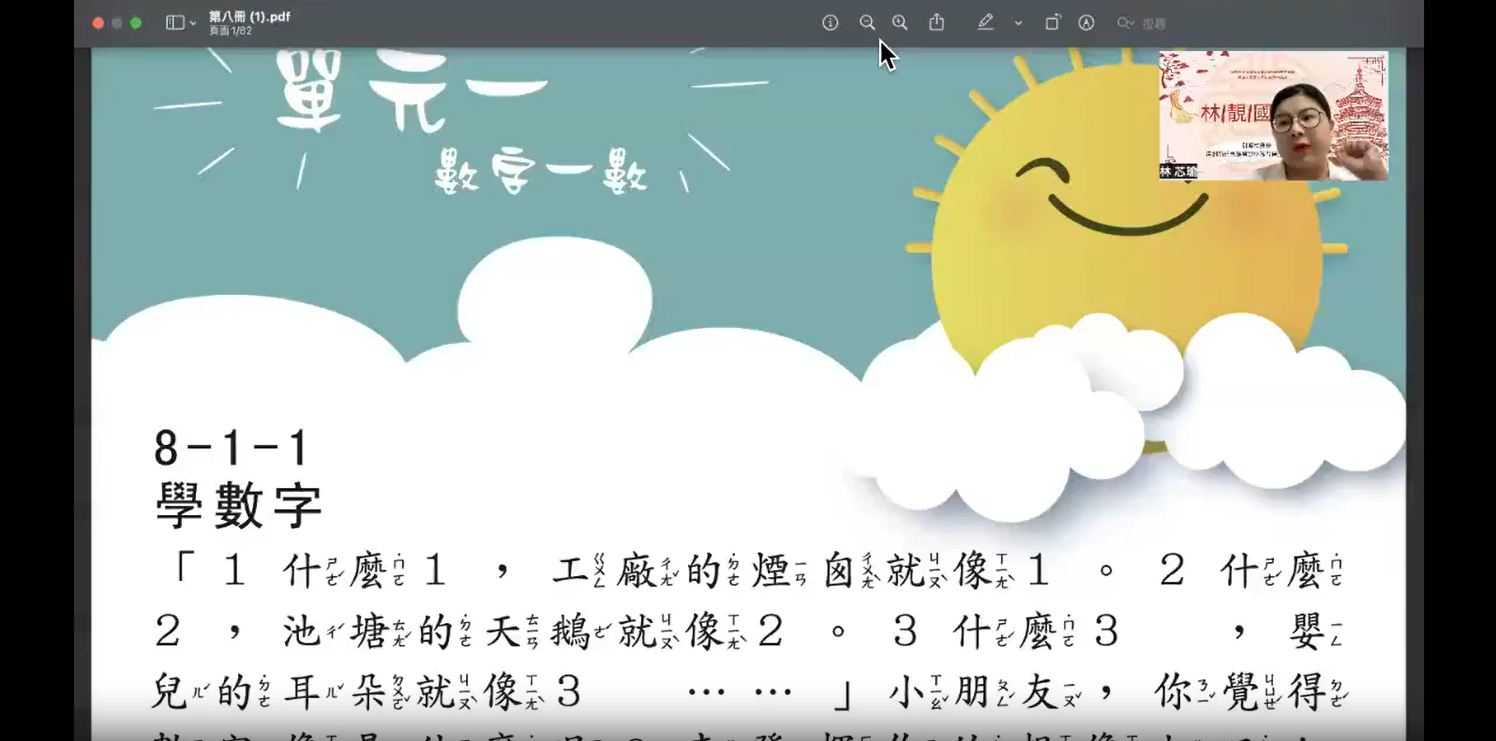This screenshot has height=741, width=1496.
Task: Zoom out of the PDF page
Action: click(x=867, y=23)
